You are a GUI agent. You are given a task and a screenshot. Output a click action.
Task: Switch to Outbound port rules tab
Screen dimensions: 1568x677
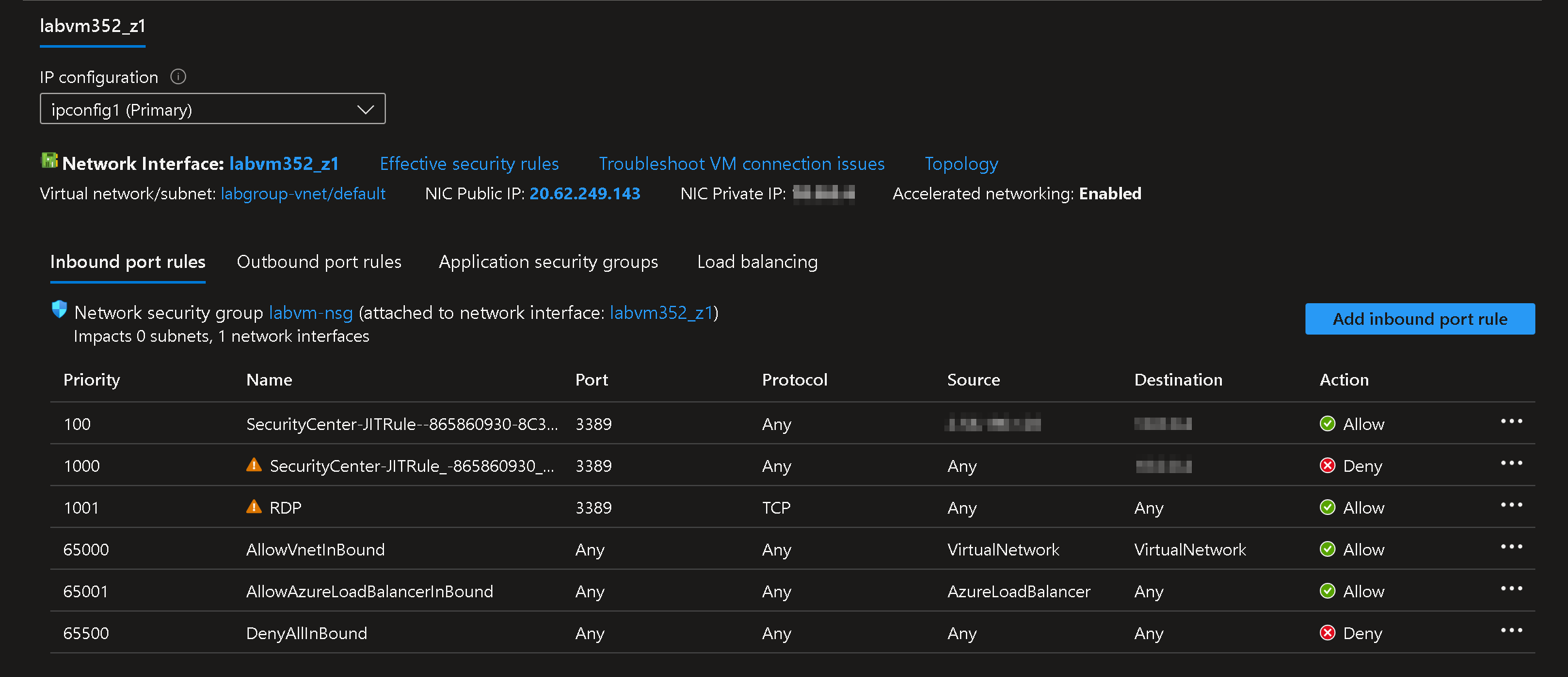[319, 262]
